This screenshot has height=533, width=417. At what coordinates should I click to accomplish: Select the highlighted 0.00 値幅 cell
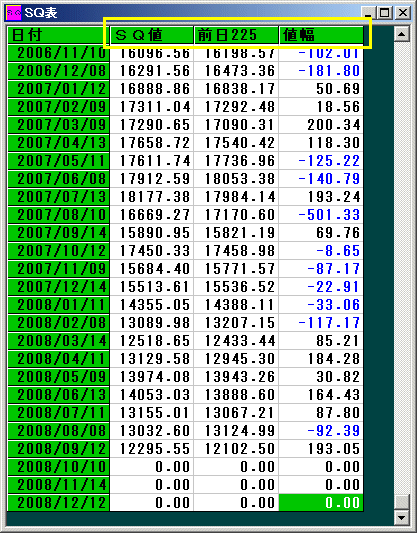[321, 503]
